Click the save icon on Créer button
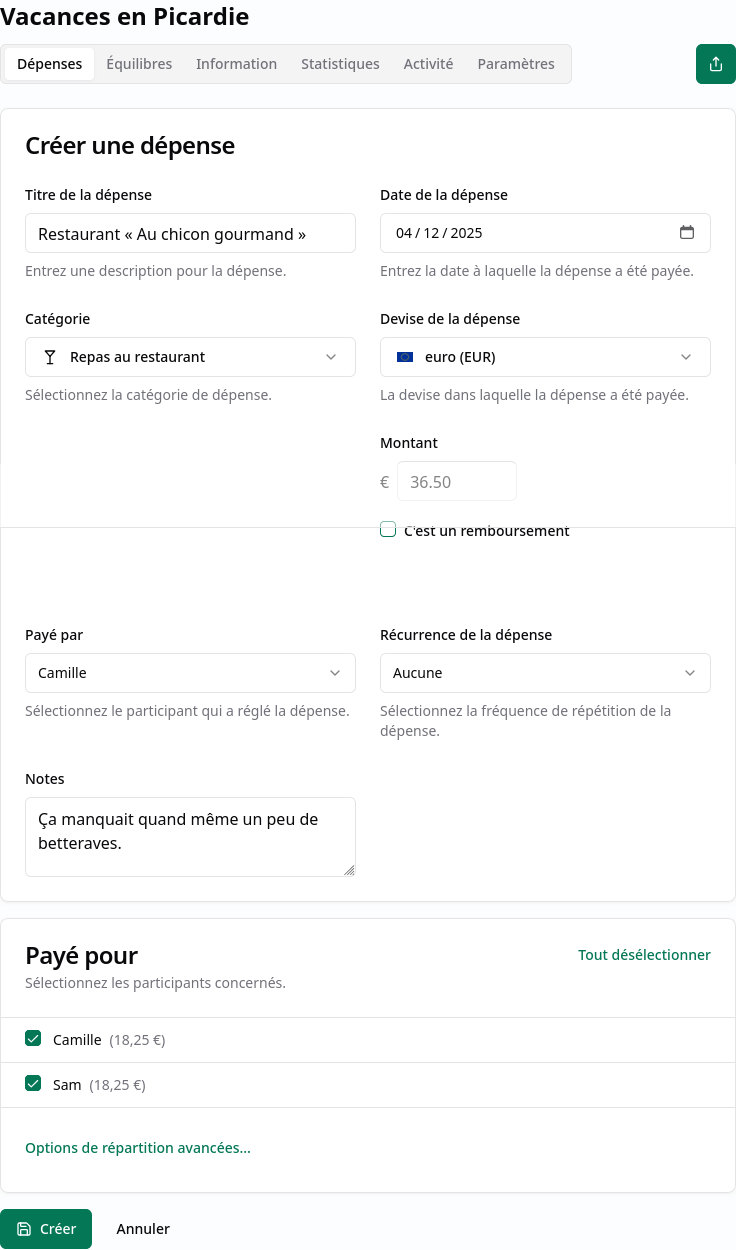736x1250 pixels. click(24, 1229)
